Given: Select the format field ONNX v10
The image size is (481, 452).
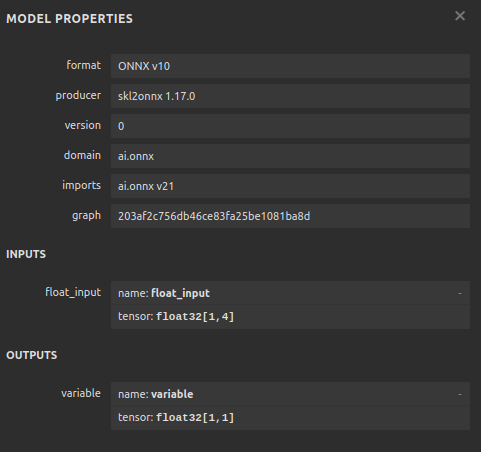Looking at the screenshot, I should point(290,66).
